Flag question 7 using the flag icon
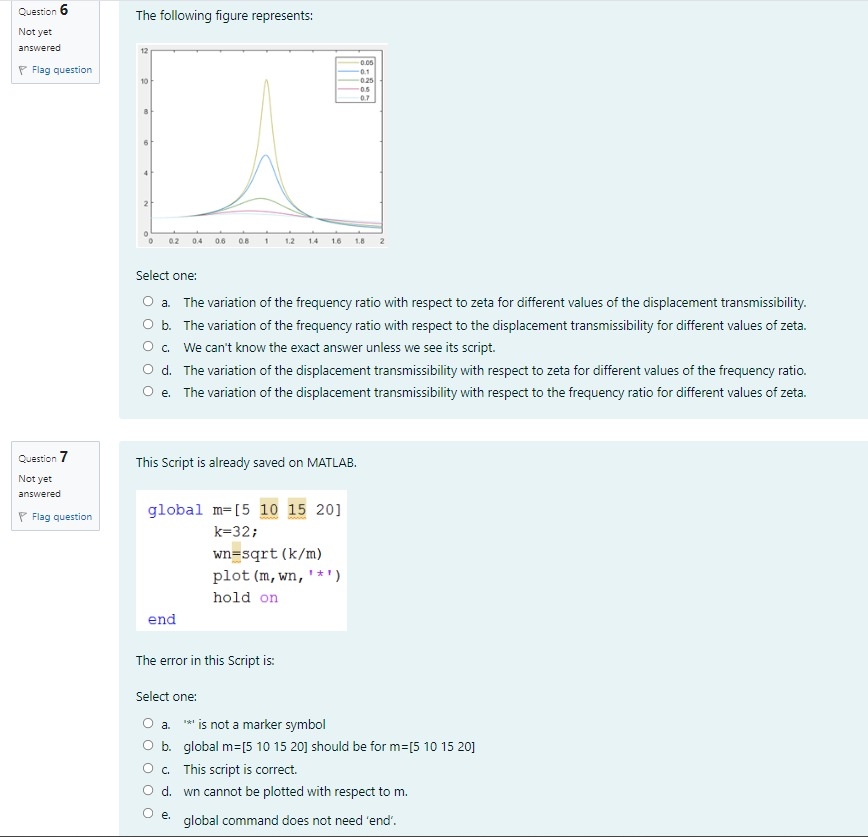 click(x=23, y=516)
